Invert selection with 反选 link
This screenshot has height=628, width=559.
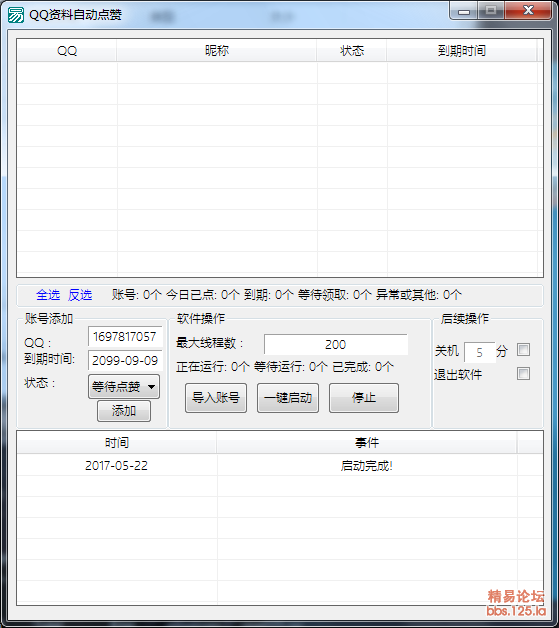point(80,295)
